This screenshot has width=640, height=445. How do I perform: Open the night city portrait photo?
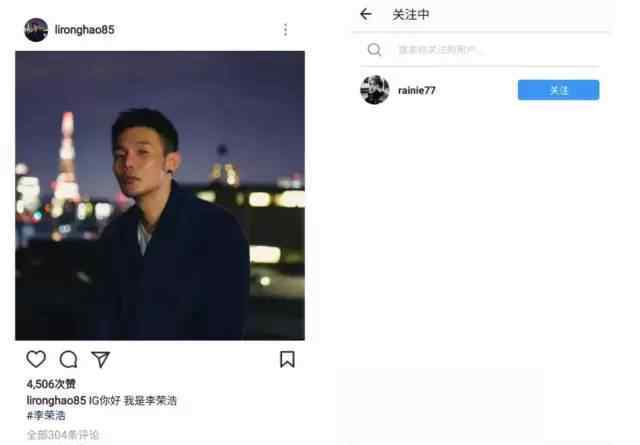160,196
